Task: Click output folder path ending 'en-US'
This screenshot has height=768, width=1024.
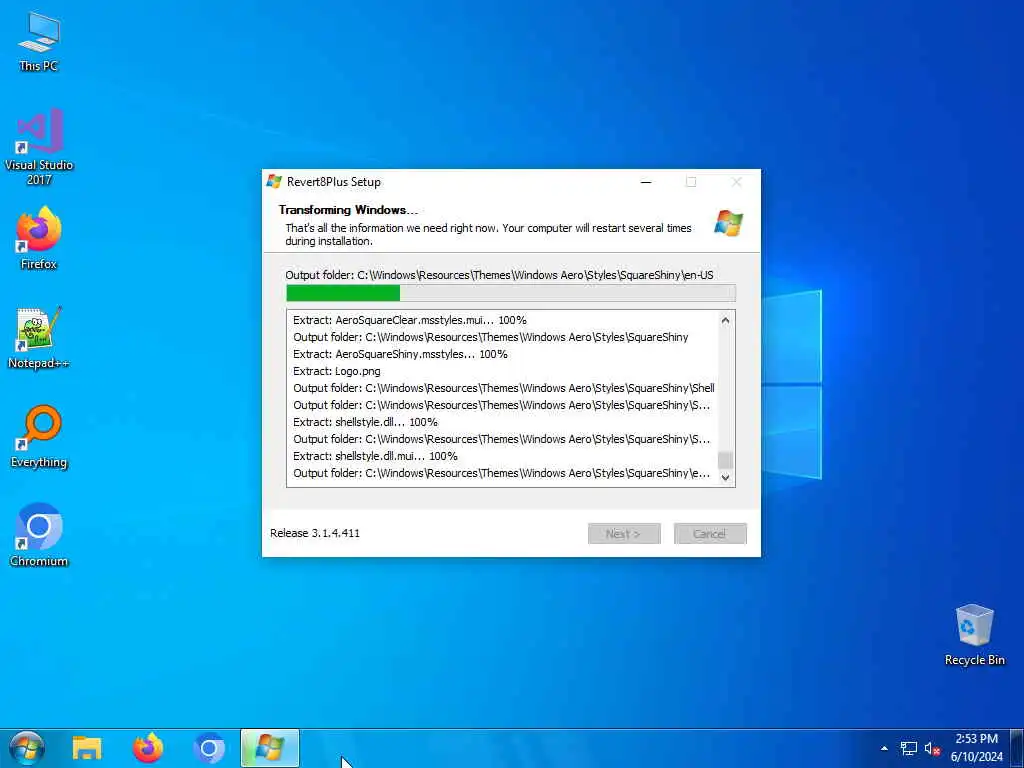Action: tap(499, 275)
